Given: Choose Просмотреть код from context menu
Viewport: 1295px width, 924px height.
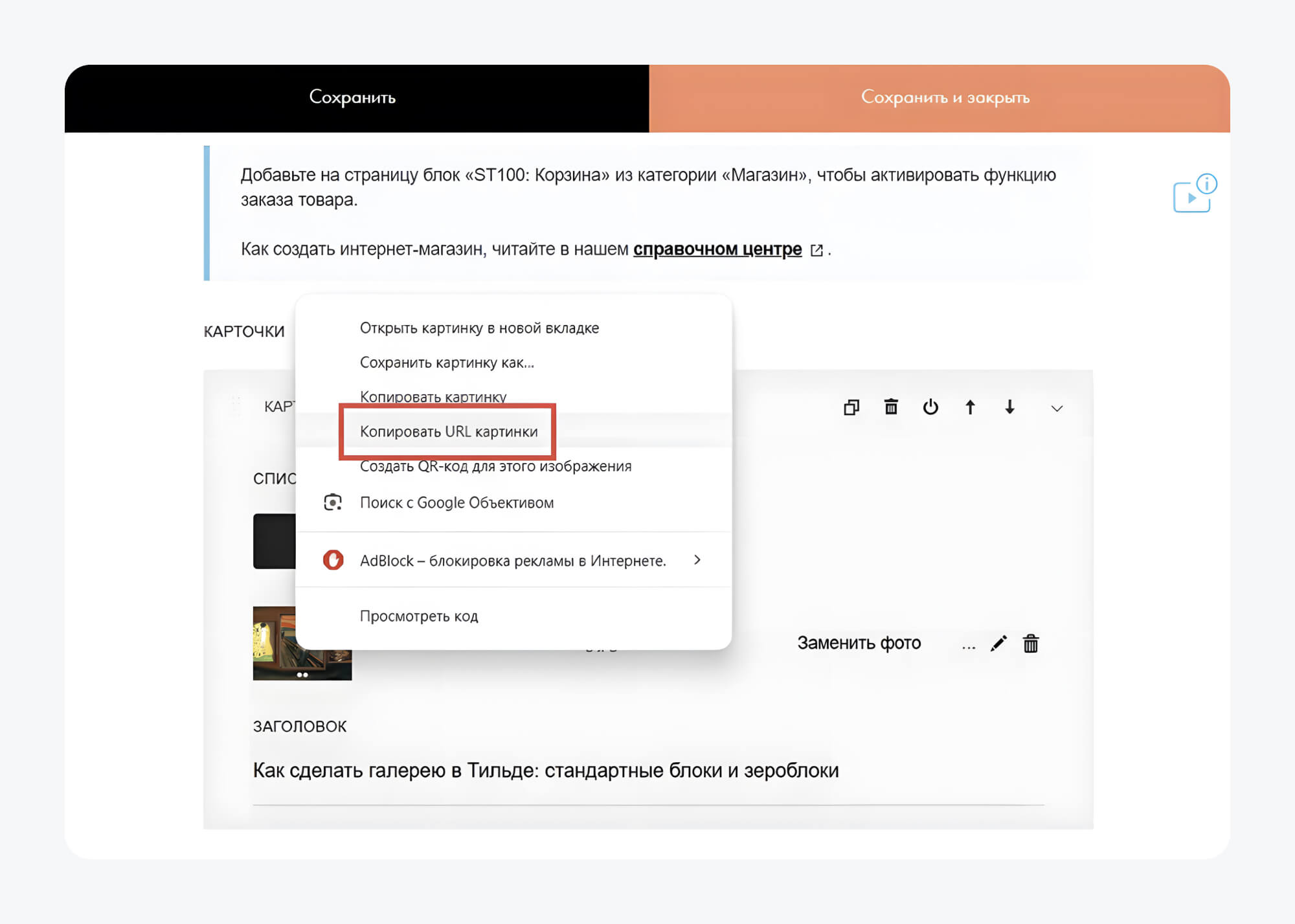Looking at the screenshot, I should 419,616.
